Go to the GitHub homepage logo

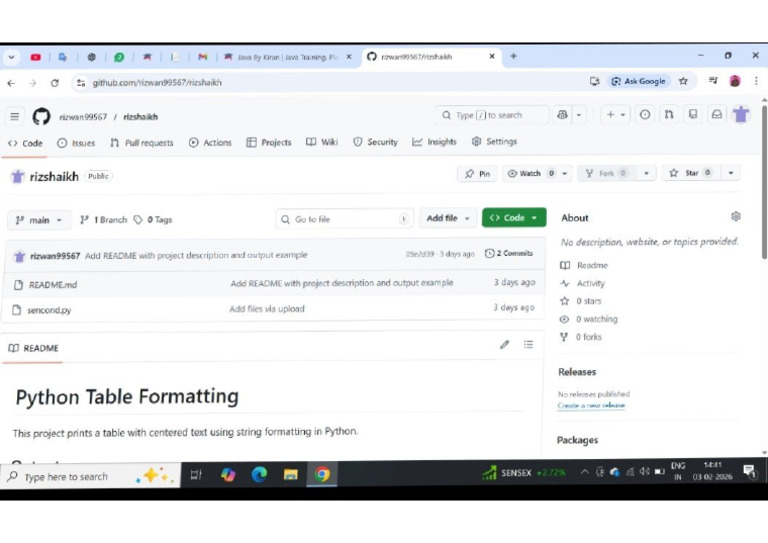click(x=41, y=117)
